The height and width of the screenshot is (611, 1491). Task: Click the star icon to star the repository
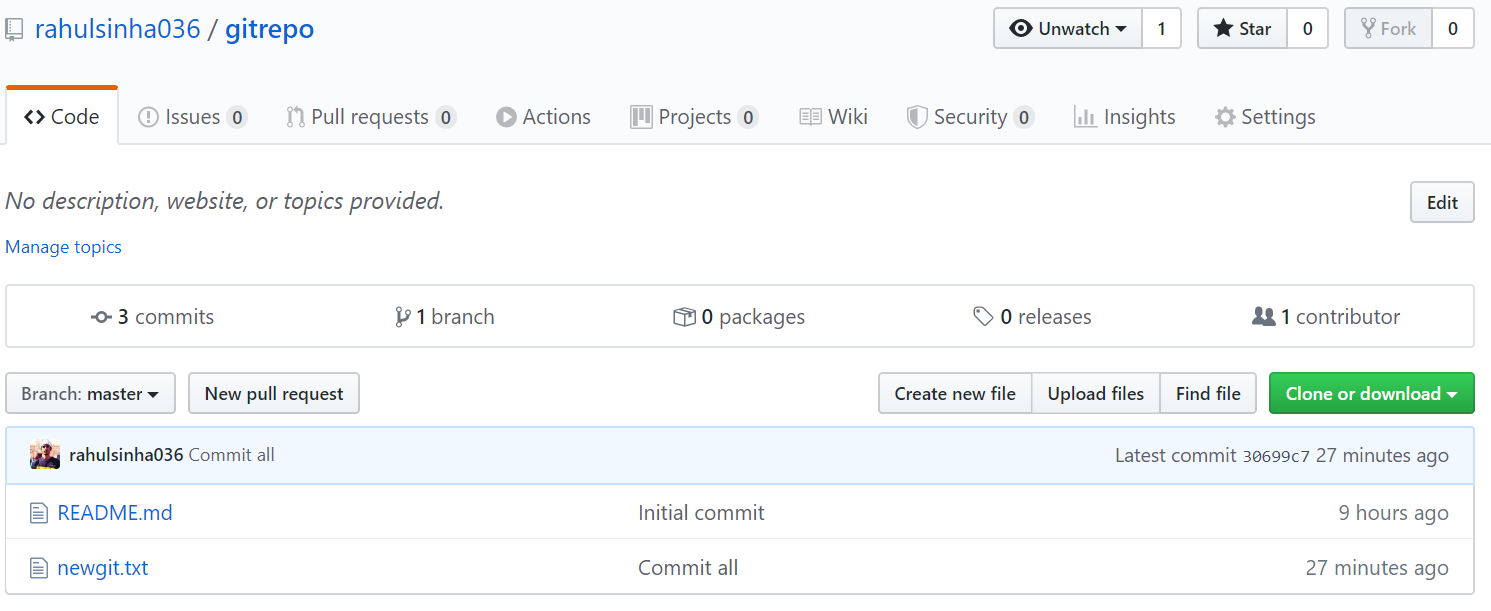tap(1222, 28)
